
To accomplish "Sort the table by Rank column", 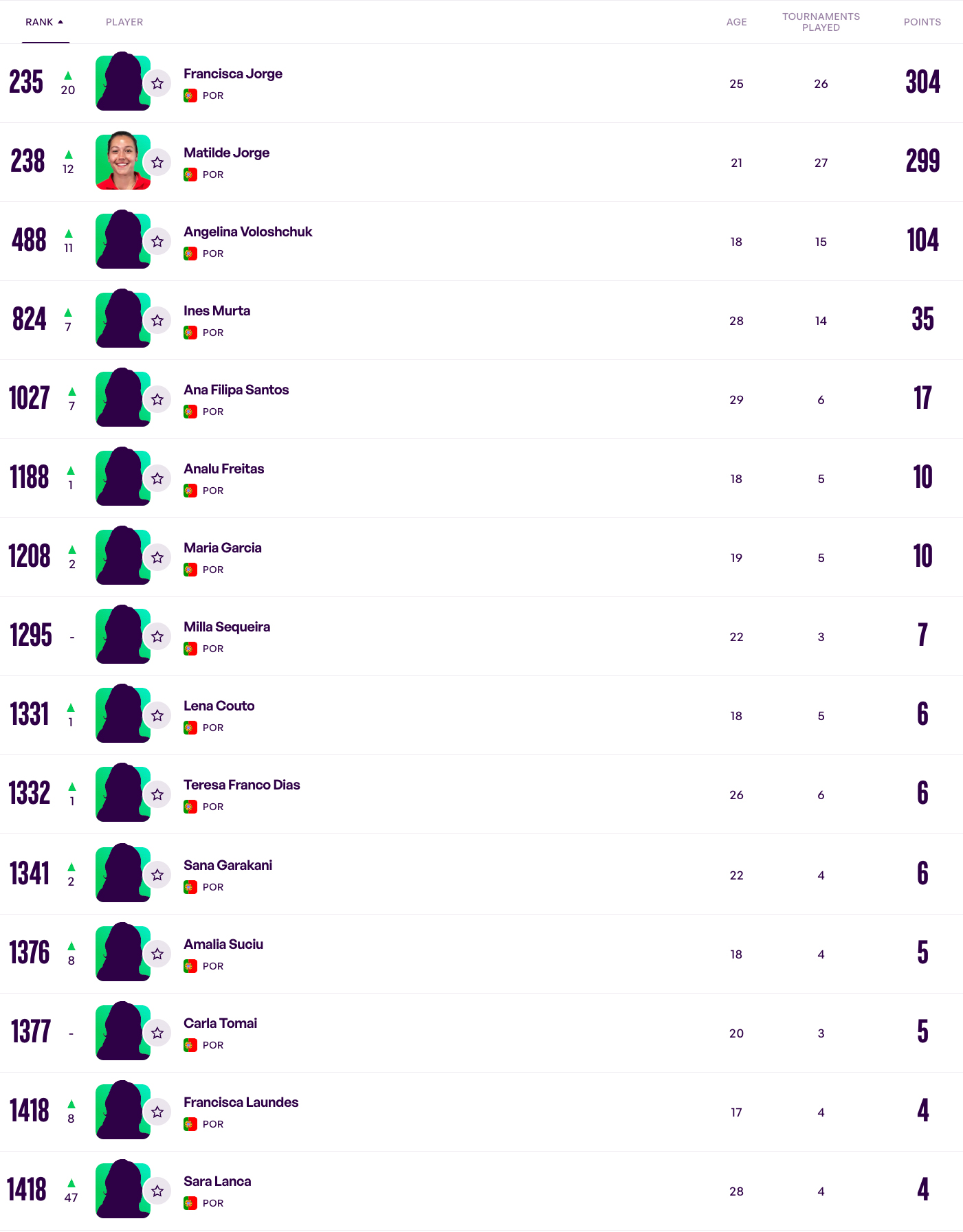I will 39,22.
